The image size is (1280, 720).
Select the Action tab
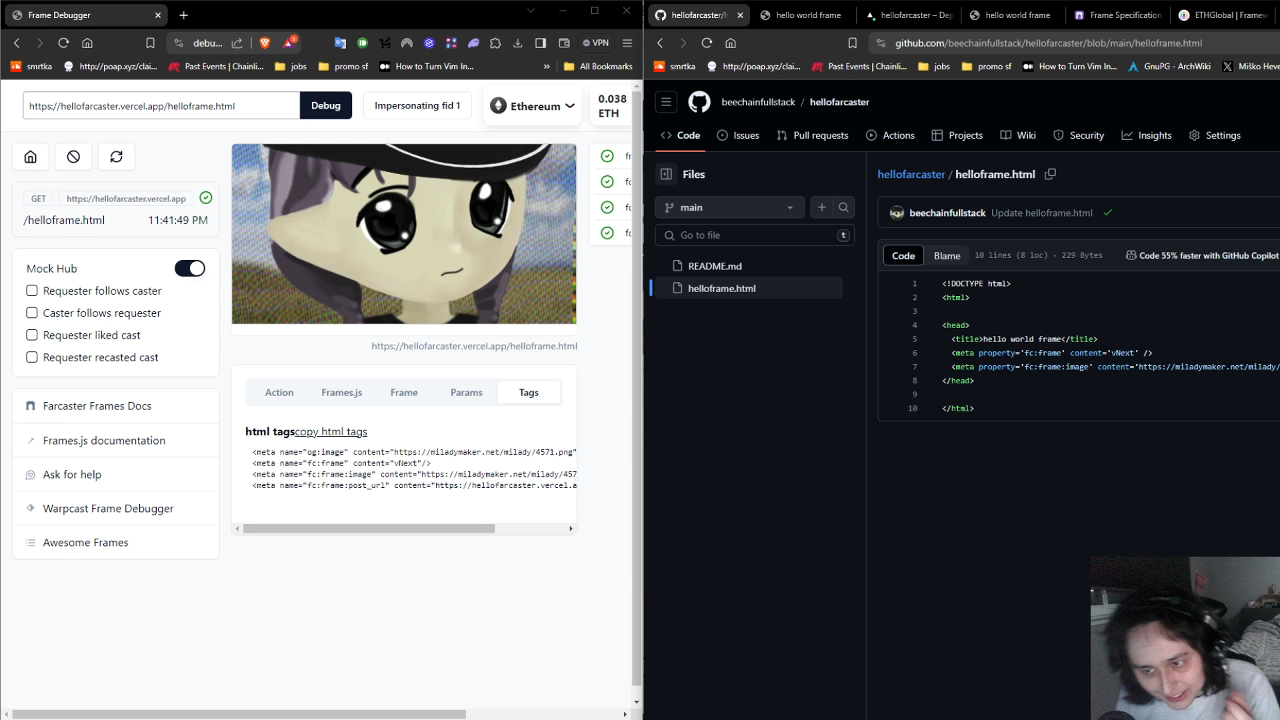[x=279, y=392]
